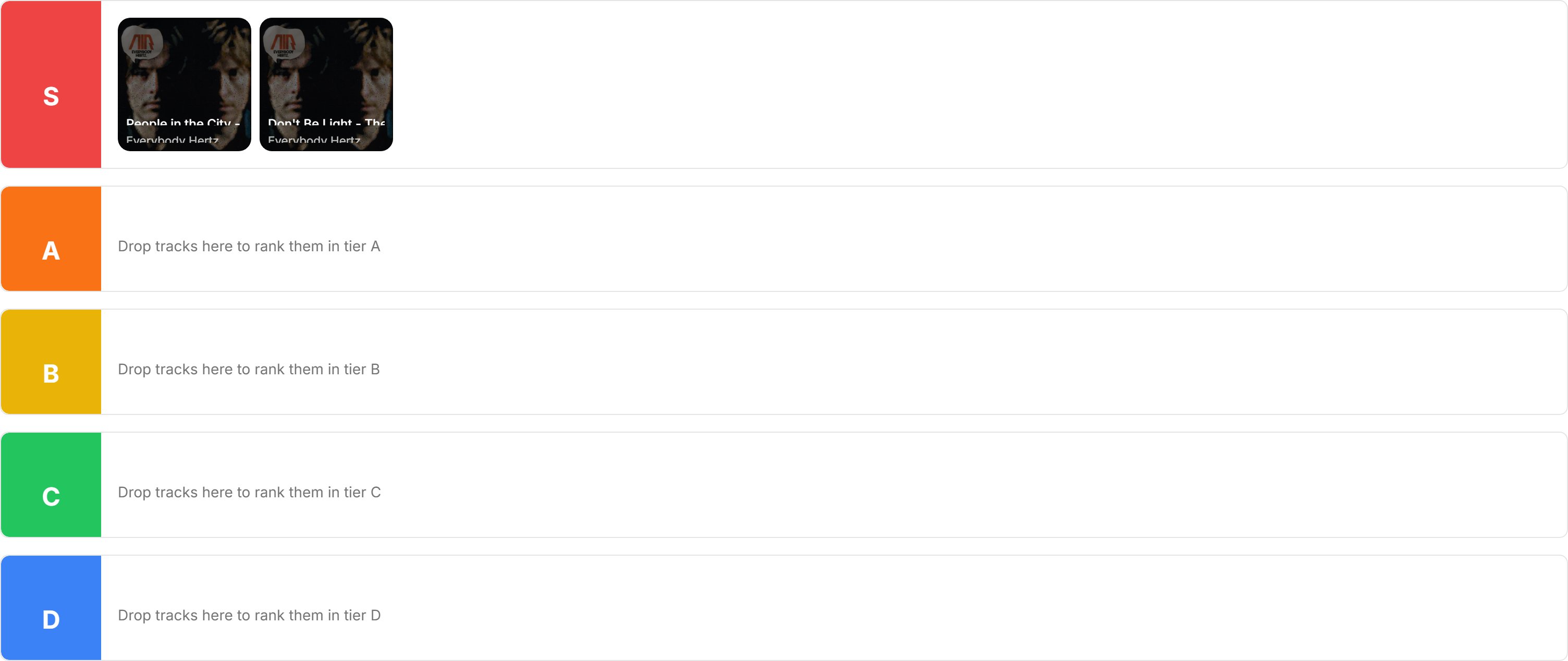Click the tier B drop placeholder text
1568x661 pixels.
[249, 370]
